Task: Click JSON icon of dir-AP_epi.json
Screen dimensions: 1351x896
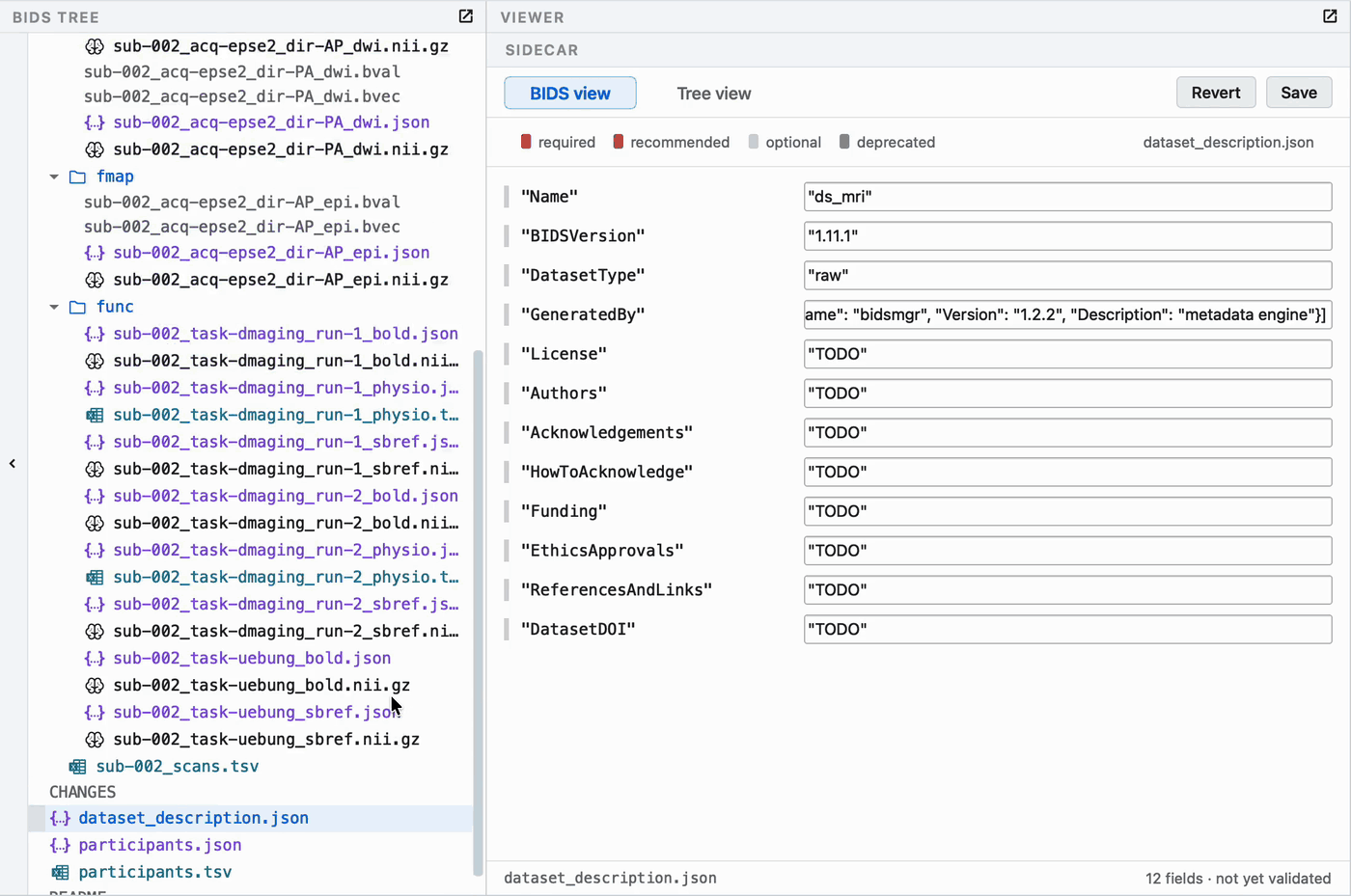Action: pyautogui.click(x=95, y=253)
